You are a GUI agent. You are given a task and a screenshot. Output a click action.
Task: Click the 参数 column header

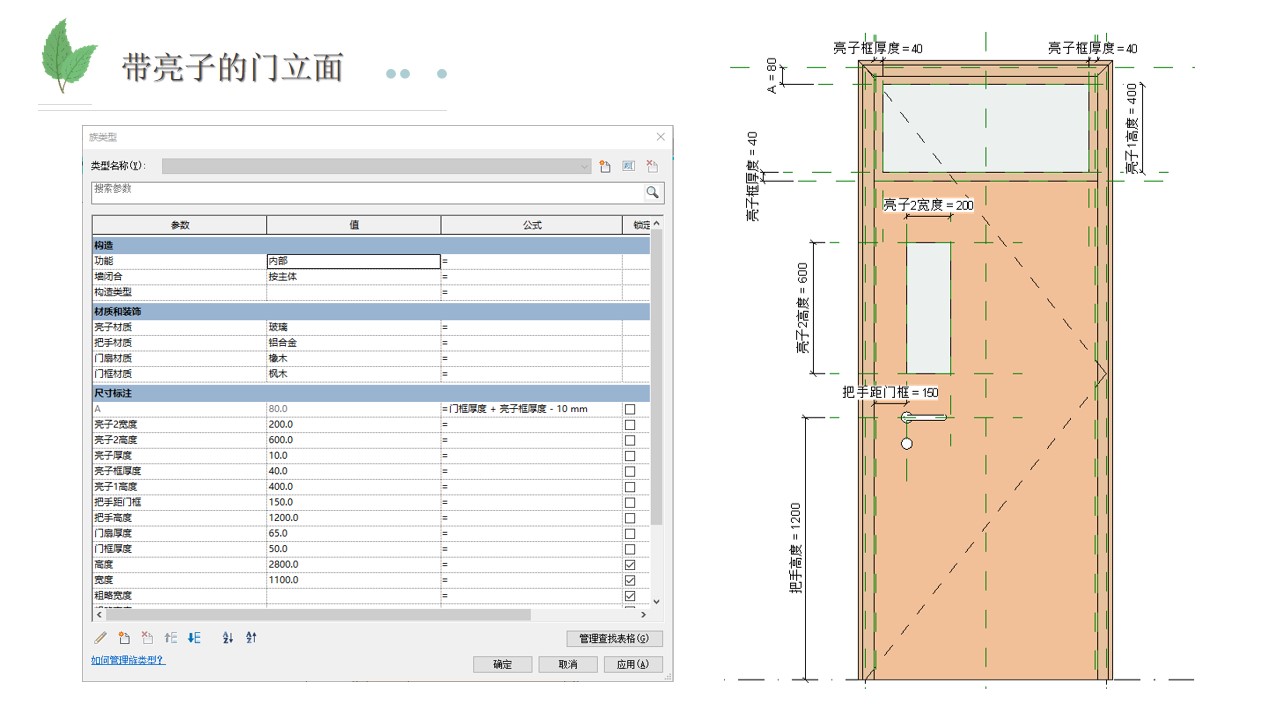pos(179,225)
